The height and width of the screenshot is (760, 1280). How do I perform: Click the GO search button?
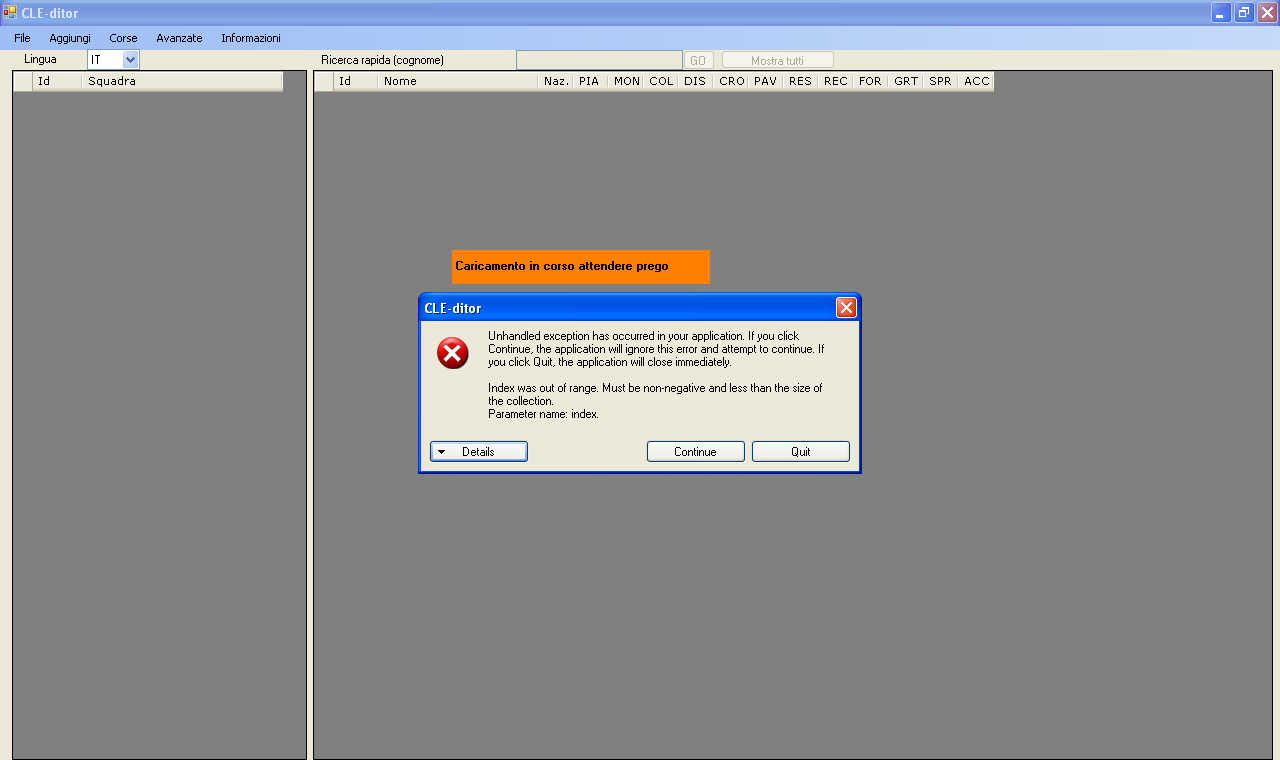coord(697,61)
